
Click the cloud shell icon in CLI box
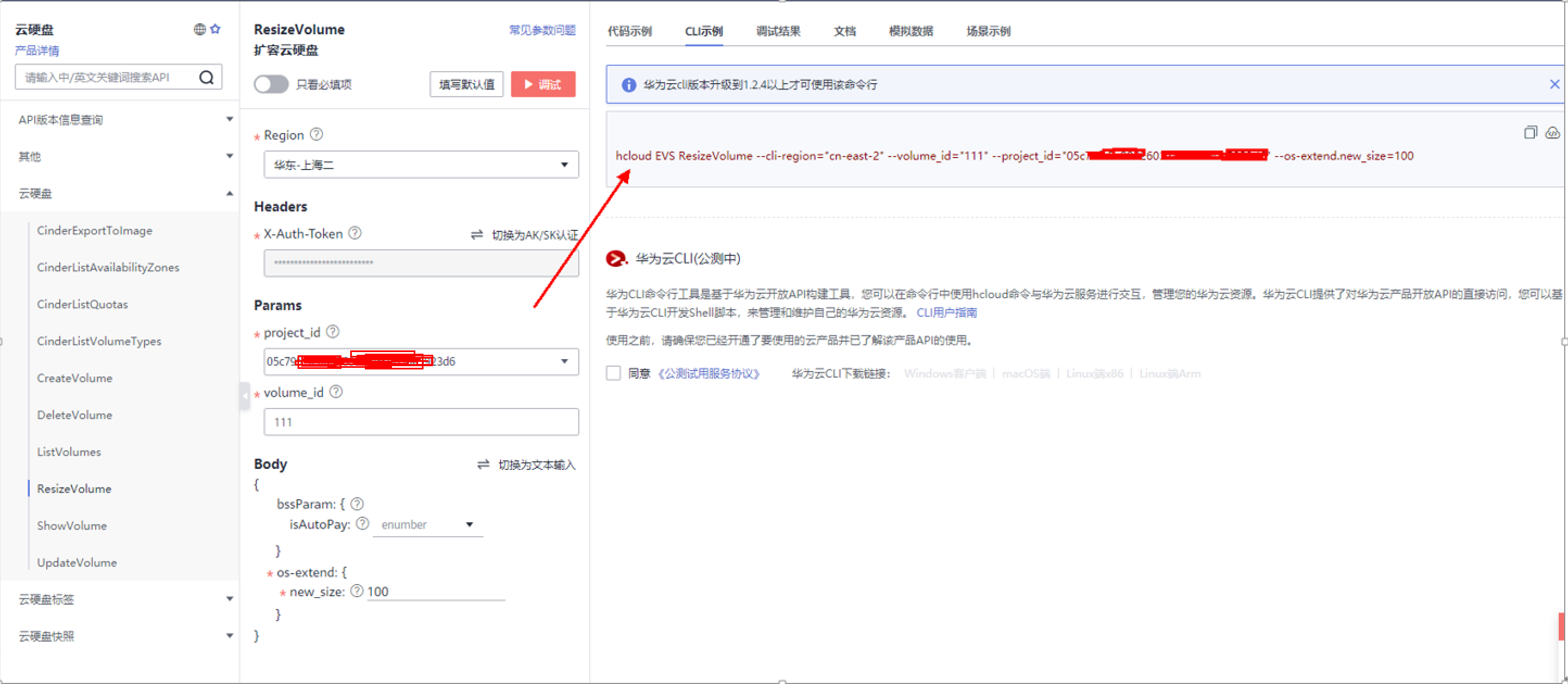click(x=1552, y=132)
